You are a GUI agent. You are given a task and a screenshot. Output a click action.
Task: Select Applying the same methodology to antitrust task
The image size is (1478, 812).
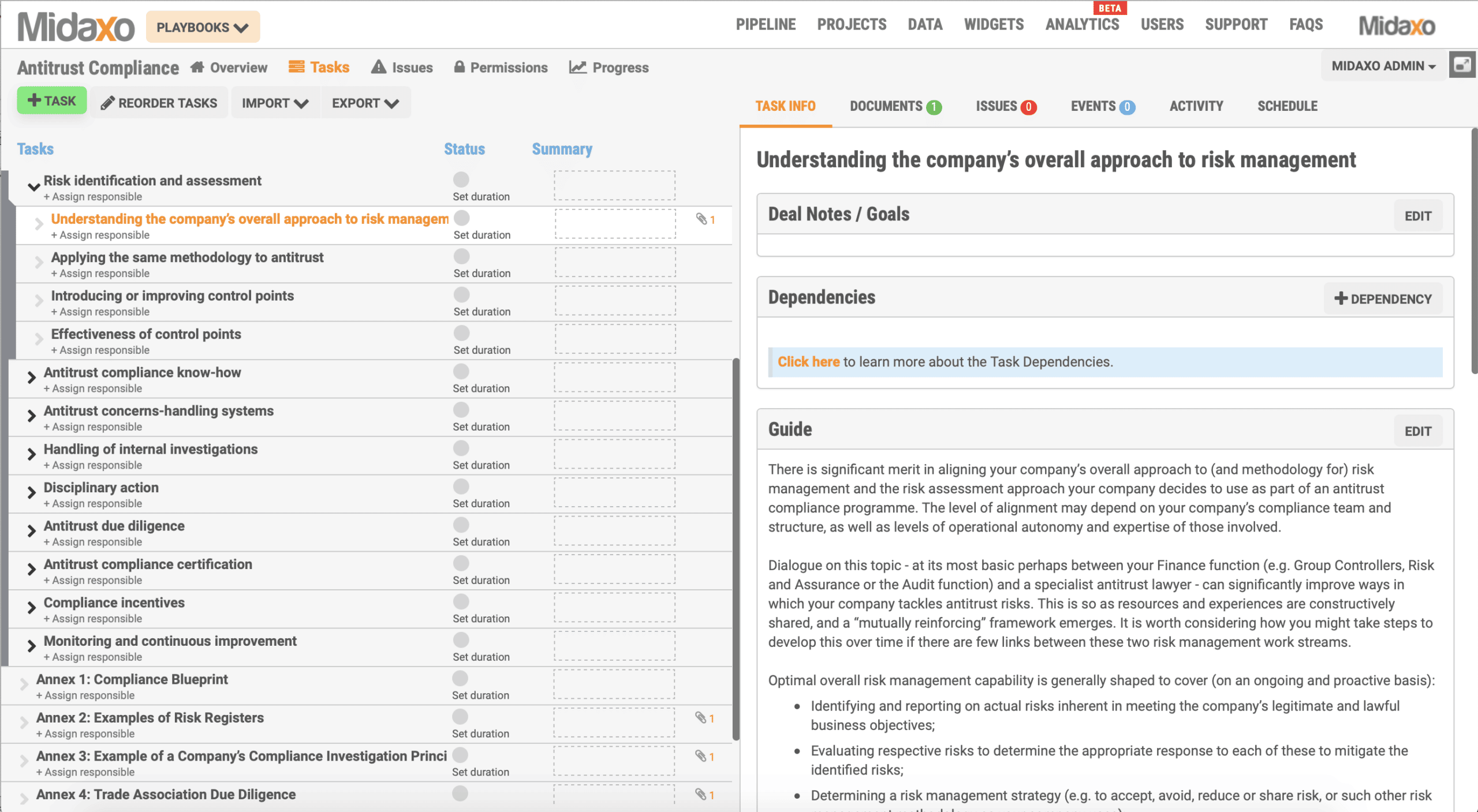187,257
